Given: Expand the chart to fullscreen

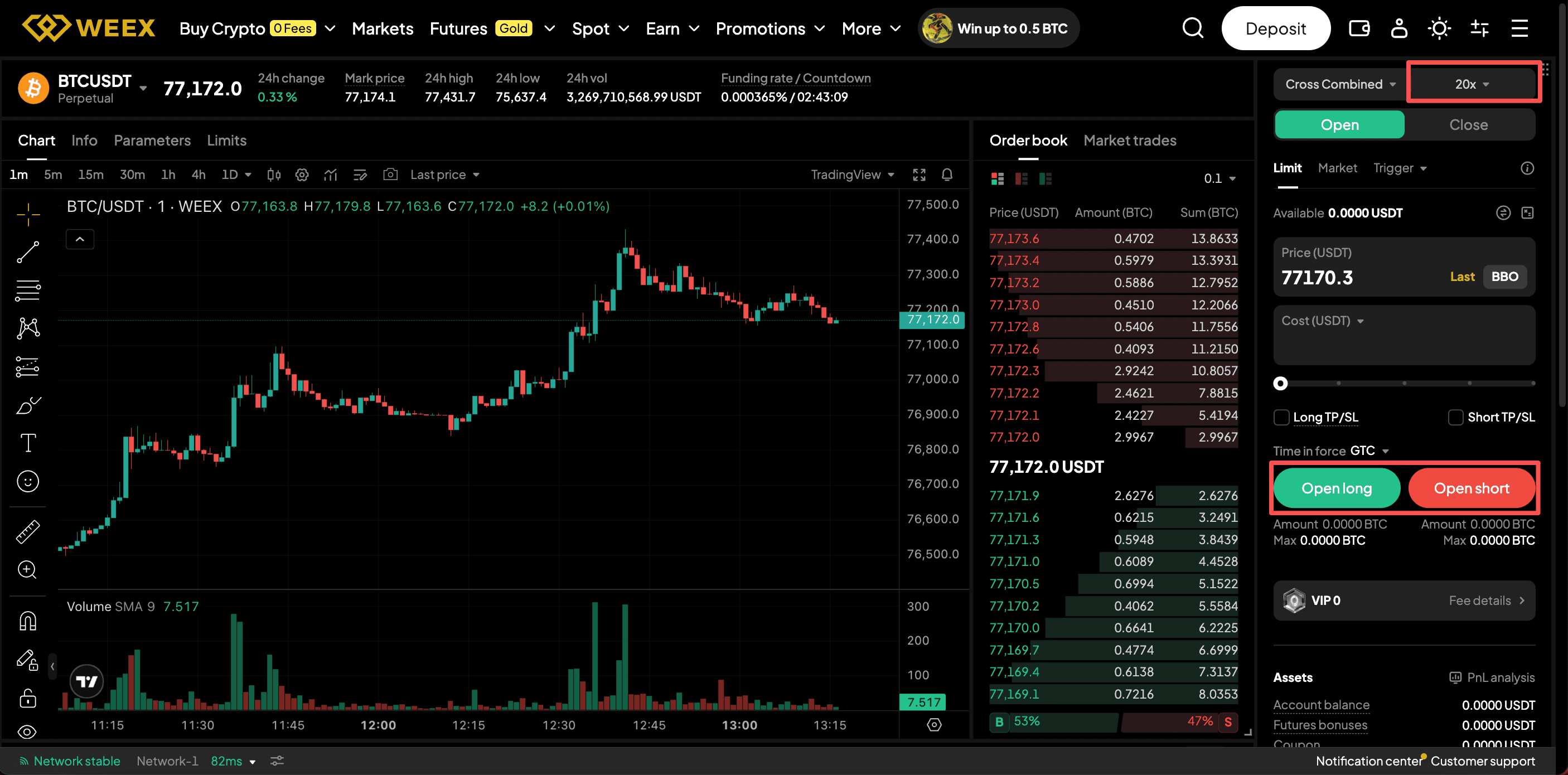Looking at the screenshot, I should click(919, 175).
